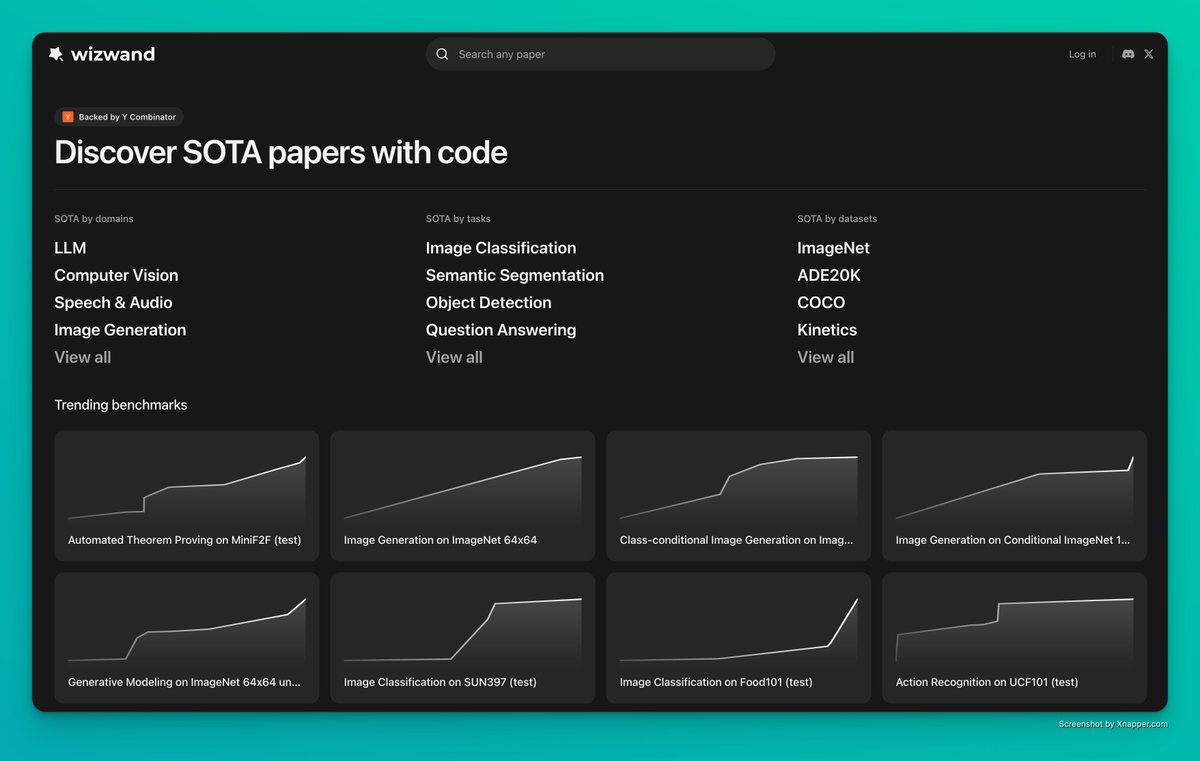Image resolution: width=1200 pixels, height=761 pixels.
Task: Open Image Classification on SUN397 card
Action: click(463, 638)
